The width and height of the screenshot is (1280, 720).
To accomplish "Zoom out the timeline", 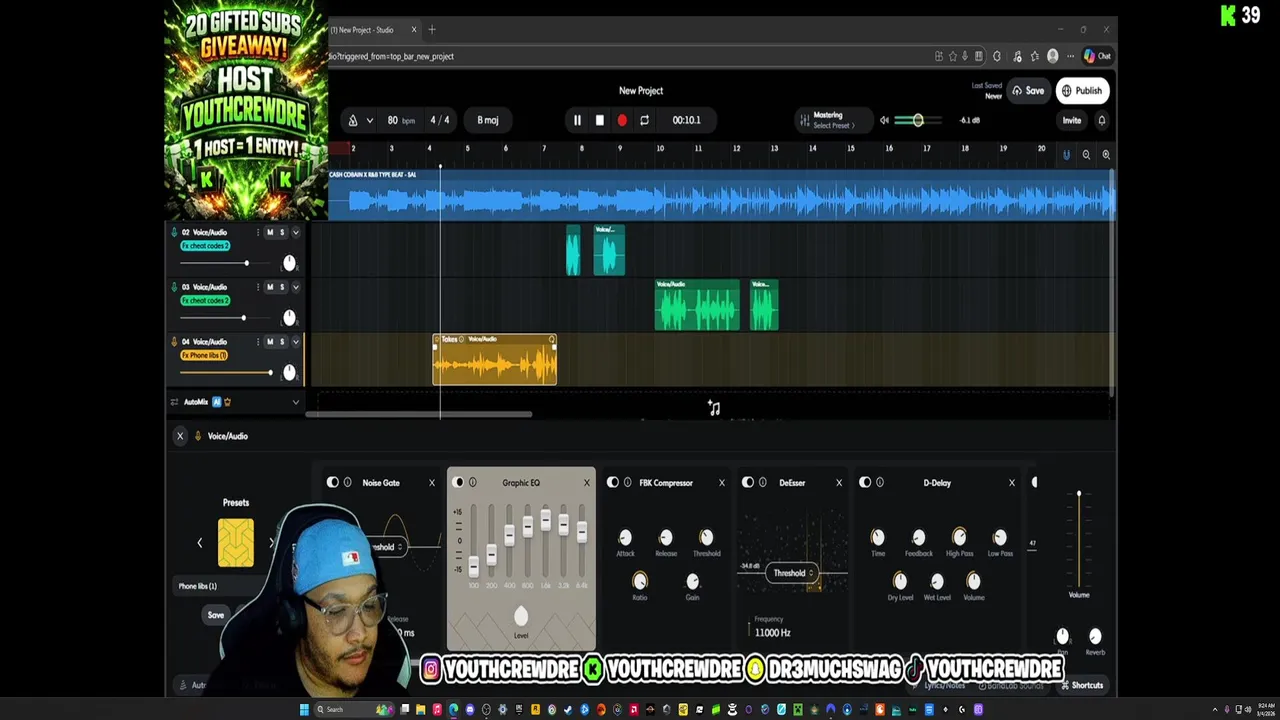I will 1086,154.
